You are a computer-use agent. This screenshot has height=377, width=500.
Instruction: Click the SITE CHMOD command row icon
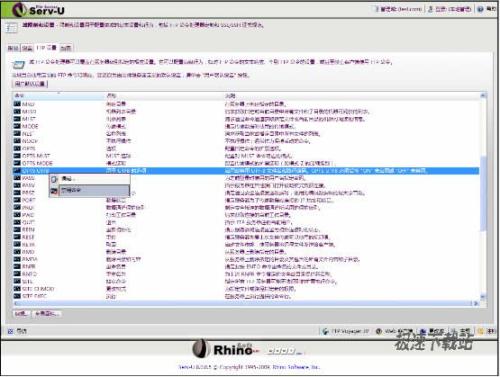(x=17, y=288)
